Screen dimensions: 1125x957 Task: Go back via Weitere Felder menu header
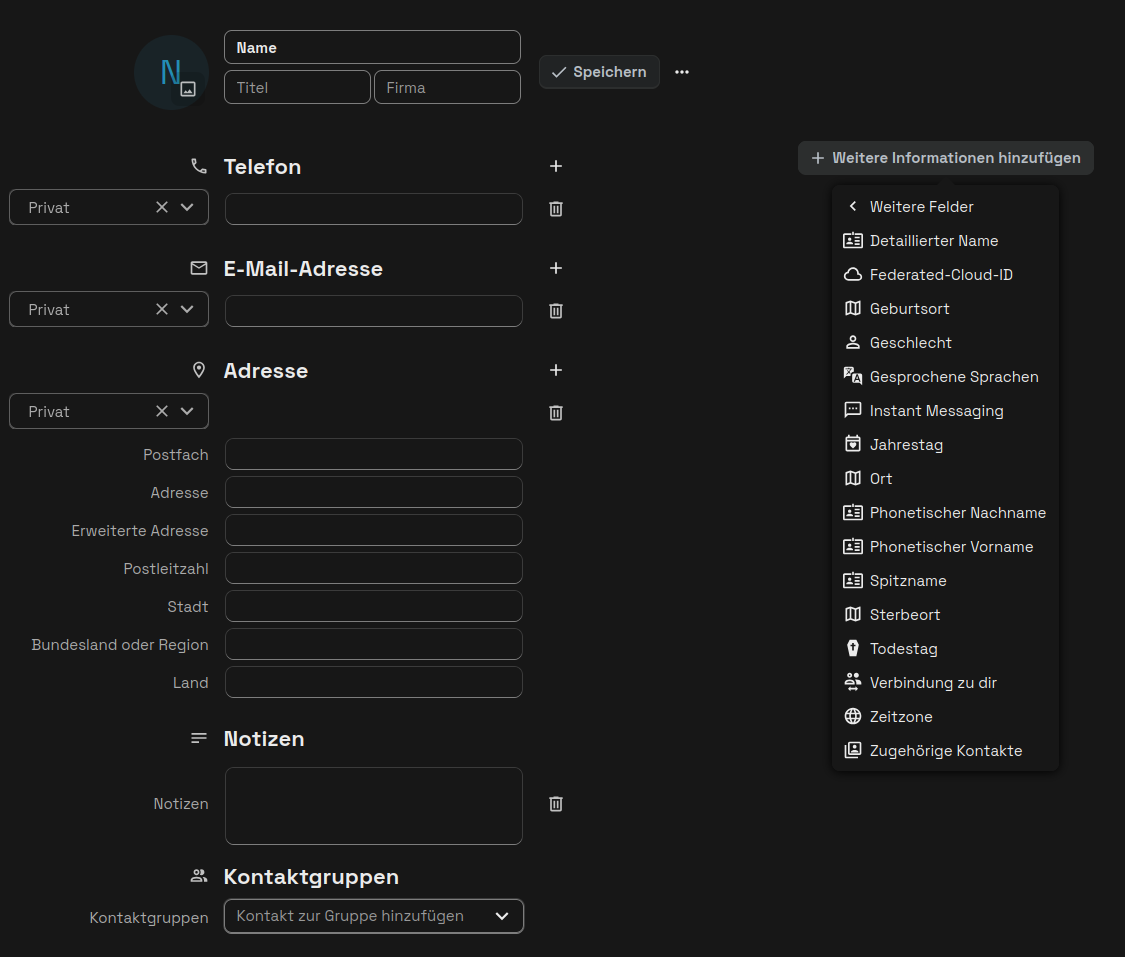pyautogui.click(x=920, y=207)
